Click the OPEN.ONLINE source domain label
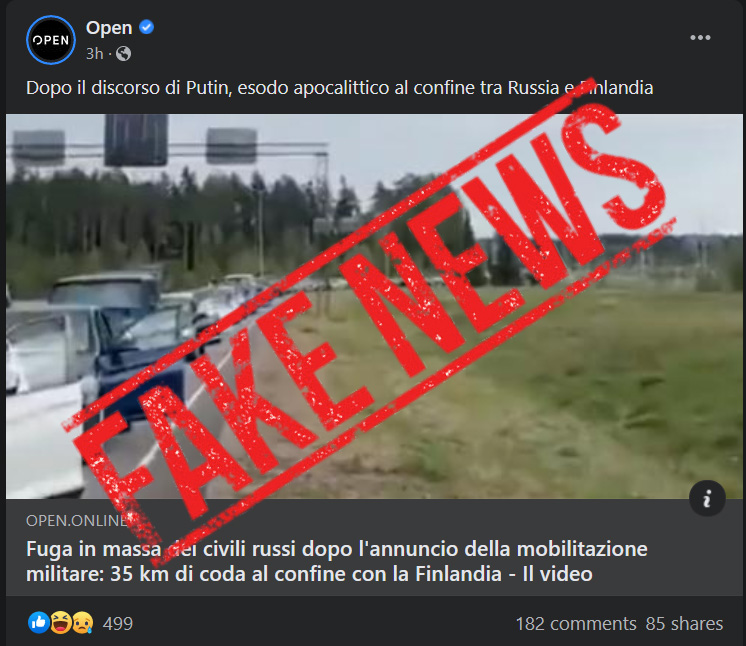Screen dimensions: 746x646 [x=77, y=520]
